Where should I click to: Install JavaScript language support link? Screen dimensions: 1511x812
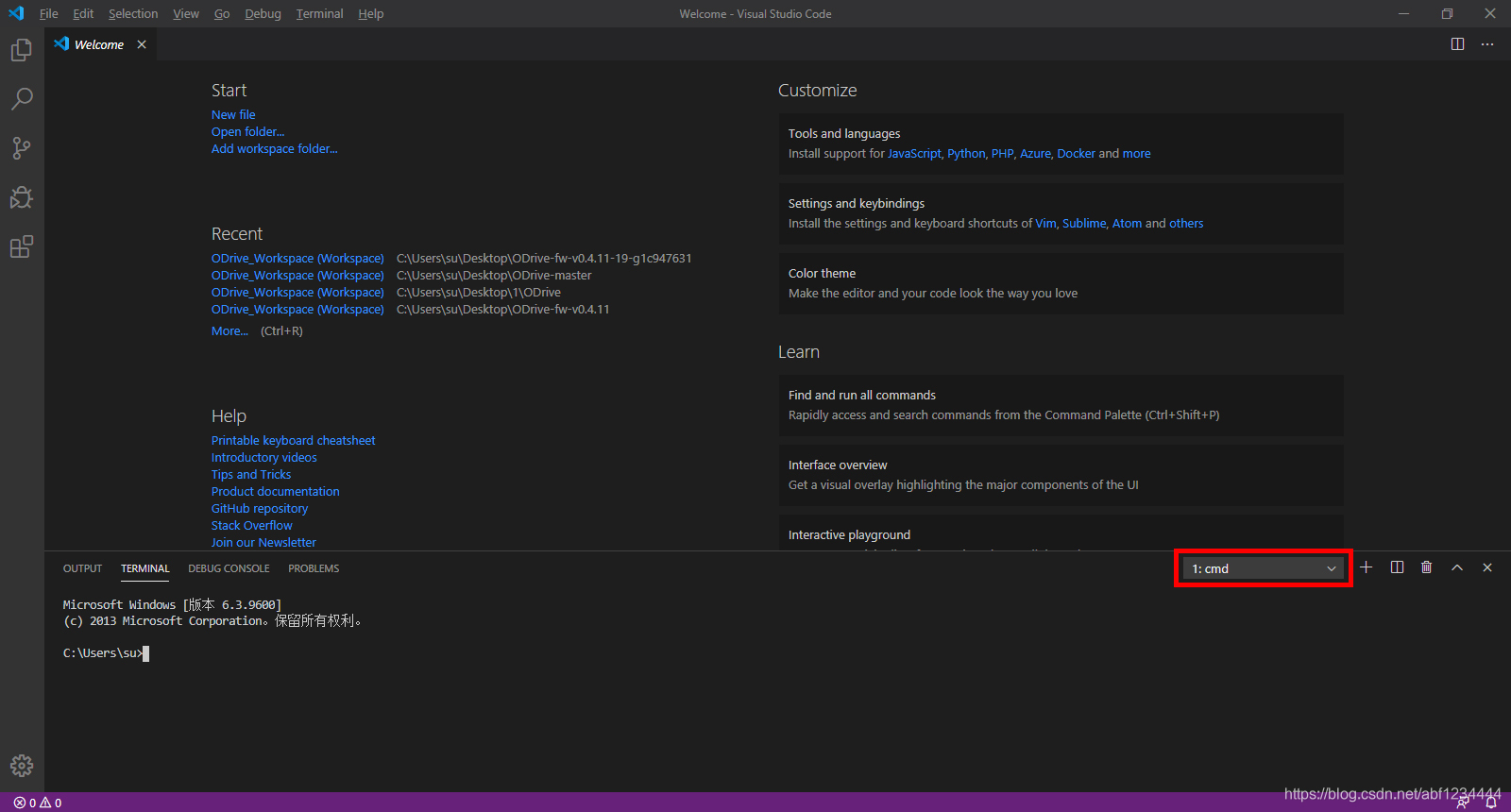coord(914,153)
